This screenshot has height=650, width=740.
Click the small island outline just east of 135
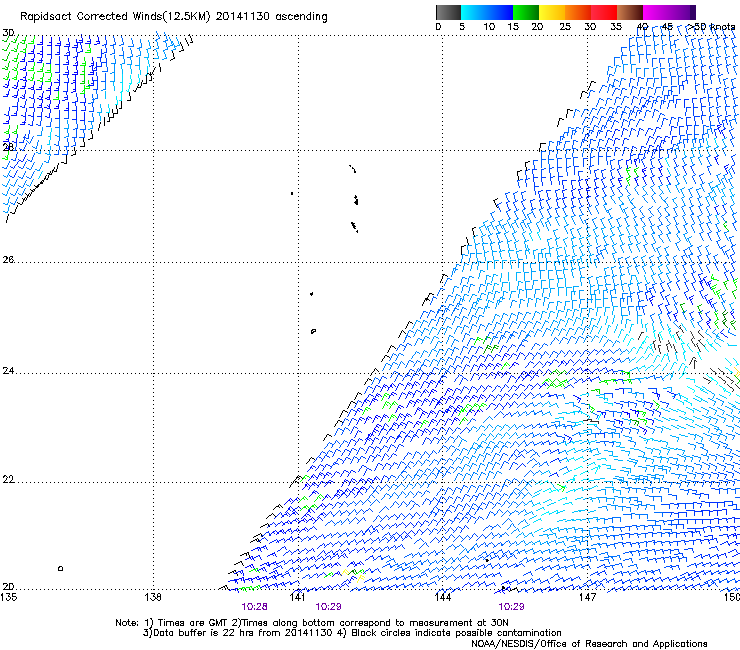[x=60, y=568]
